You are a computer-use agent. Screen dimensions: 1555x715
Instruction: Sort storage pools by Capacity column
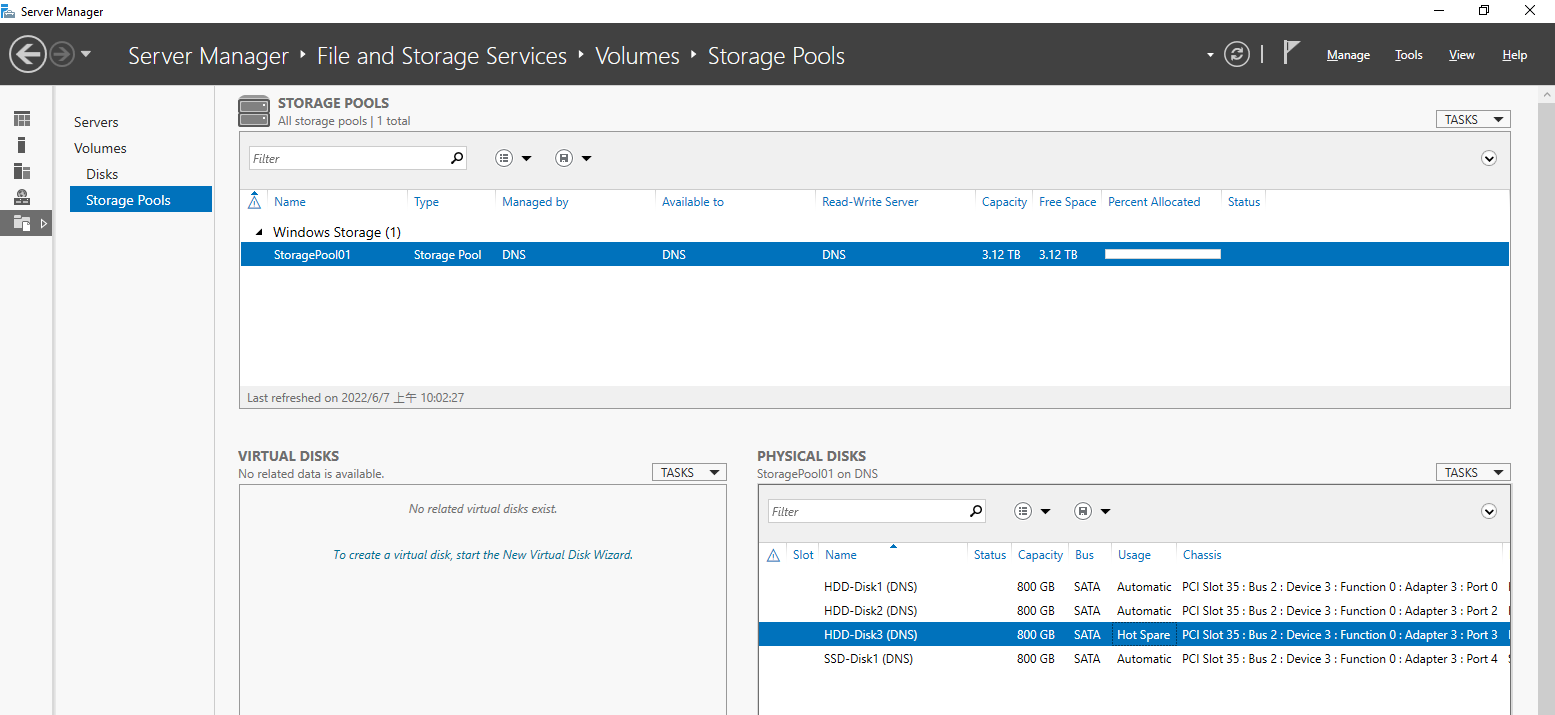click(1004, 202)
